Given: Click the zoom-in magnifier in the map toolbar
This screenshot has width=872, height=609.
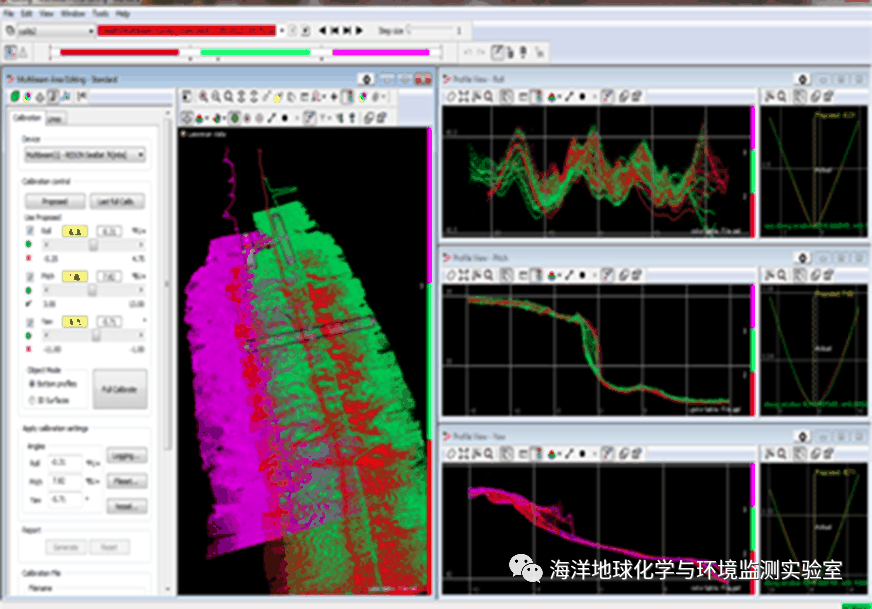Looking at the screenshot, I should click(x=203, y=96).
